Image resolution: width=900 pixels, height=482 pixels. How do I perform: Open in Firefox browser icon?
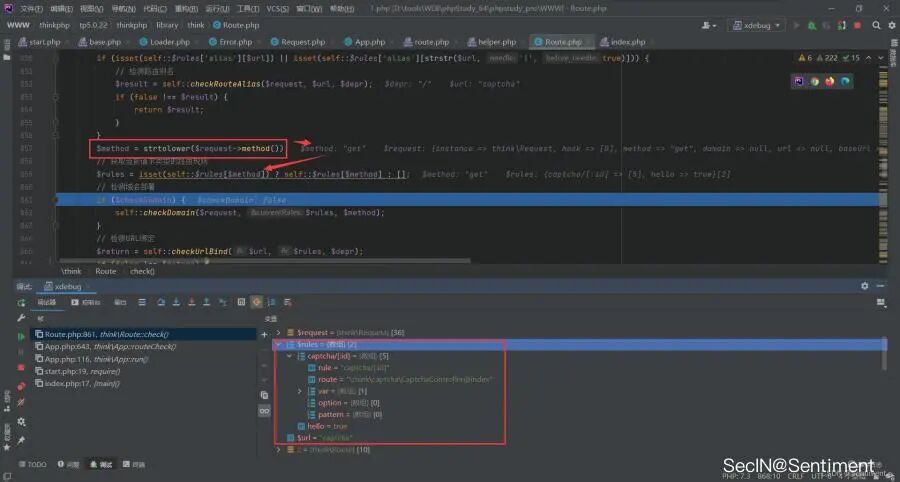coord(829,81)
